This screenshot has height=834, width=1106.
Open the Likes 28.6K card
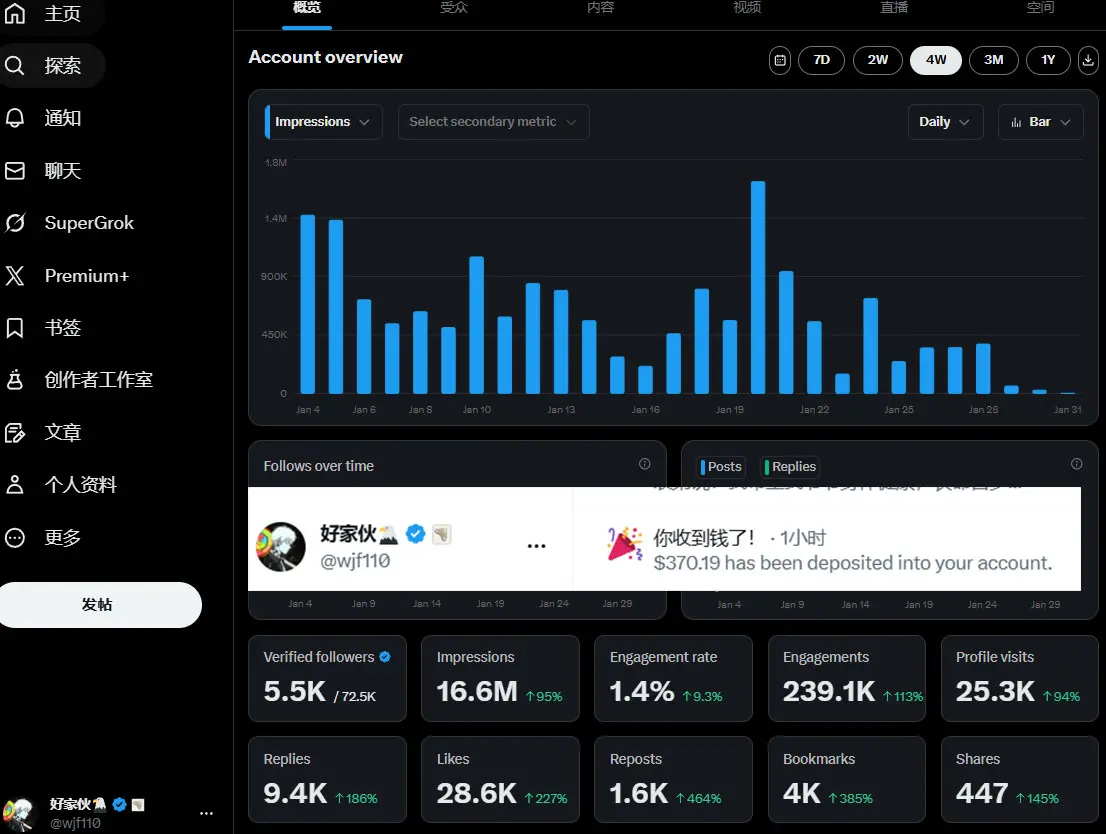(x=500, y=780)
